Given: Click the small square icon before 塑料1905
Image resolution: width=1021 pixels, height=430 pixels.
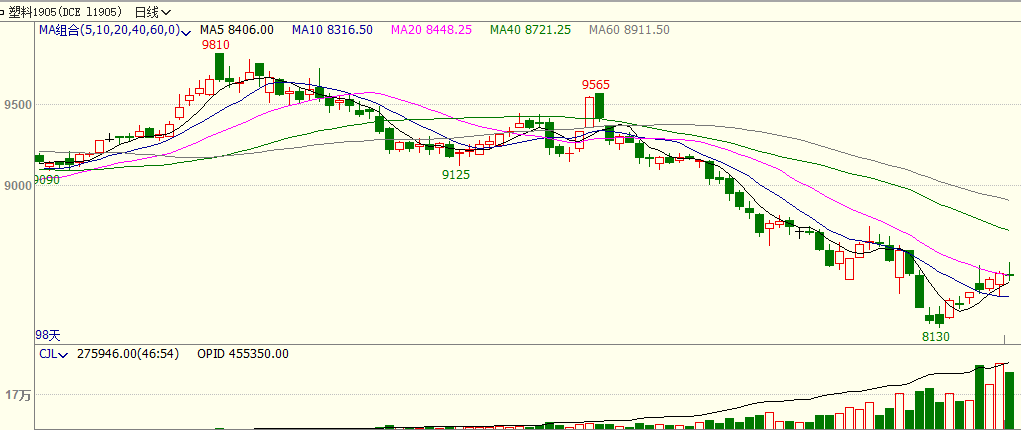Looking at the screenshot, I should [x=3, y=12].
